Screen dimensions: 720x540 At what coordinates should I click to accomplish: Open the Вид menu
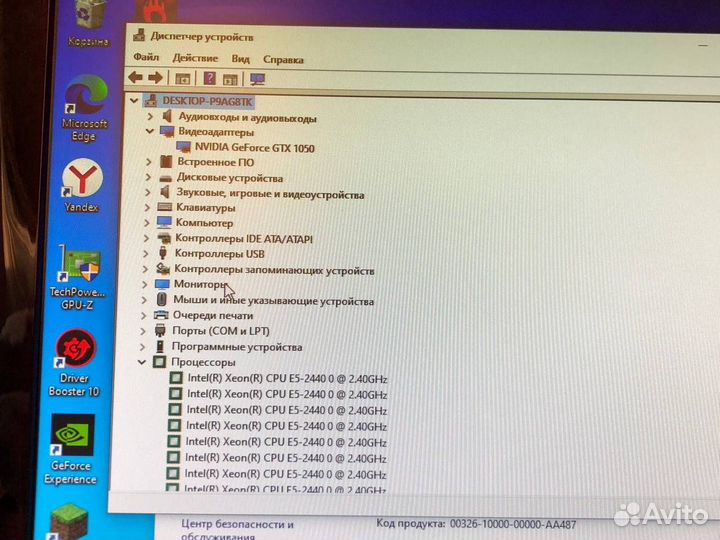(x=240, y=59)
